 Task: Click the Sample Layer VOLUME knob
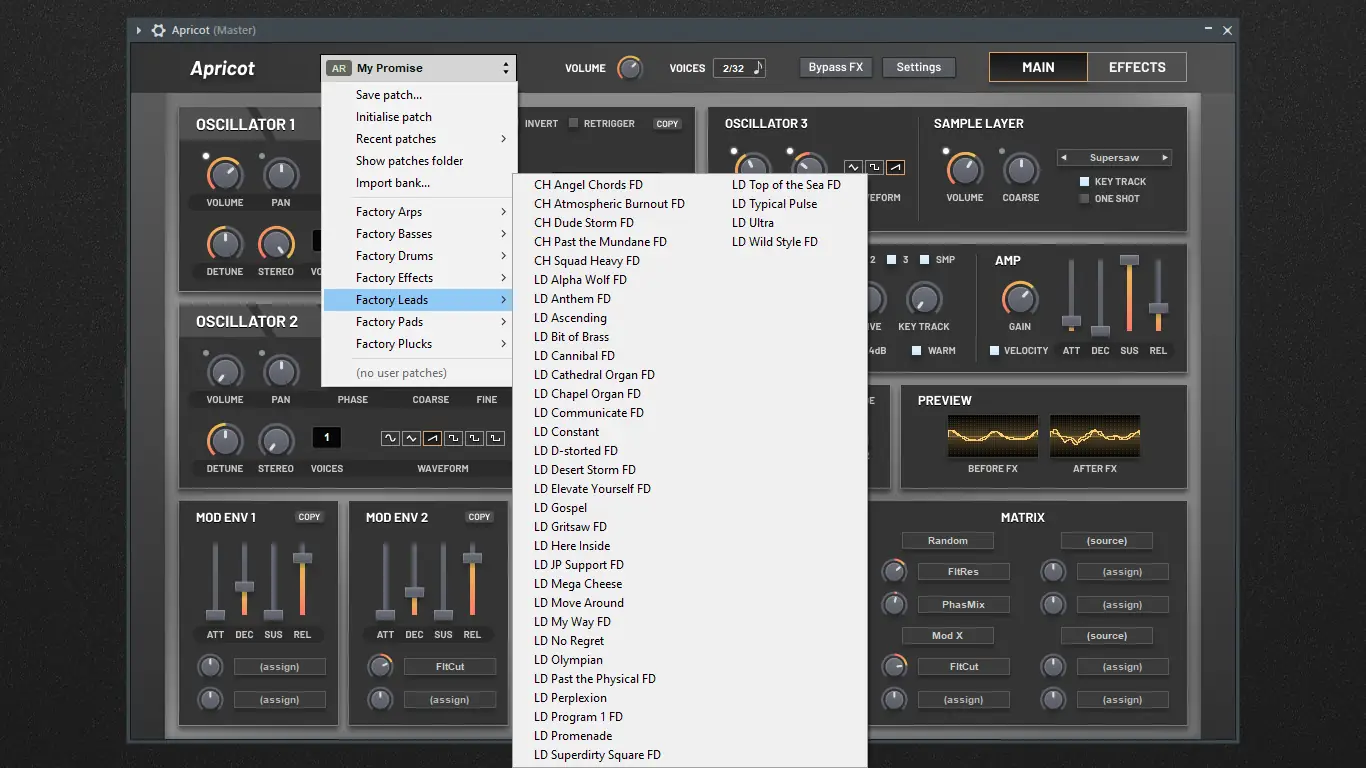pyautogui.click(x=965, y=170)
